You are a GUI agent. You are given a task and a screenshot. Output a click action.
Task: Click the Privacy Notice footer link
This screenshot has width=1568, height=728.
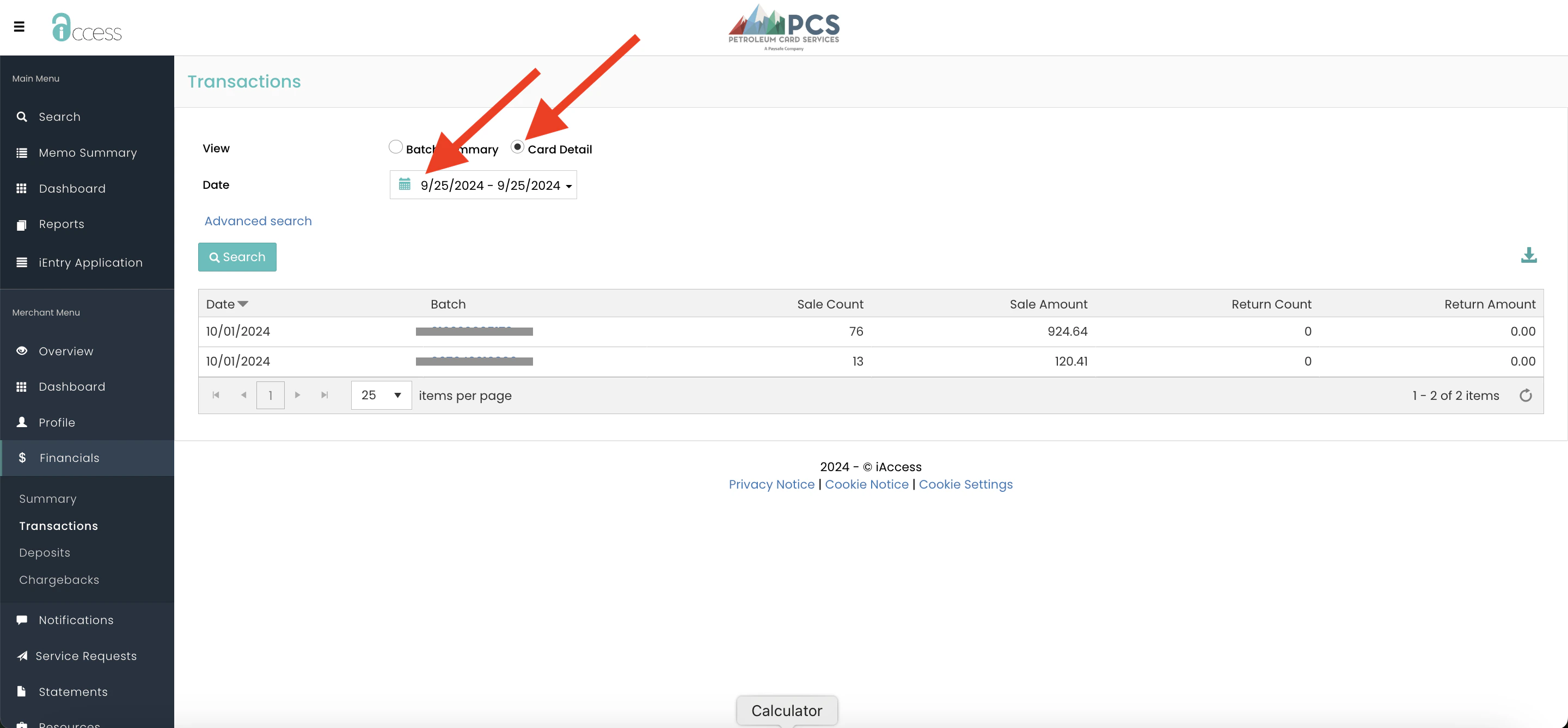771,484
